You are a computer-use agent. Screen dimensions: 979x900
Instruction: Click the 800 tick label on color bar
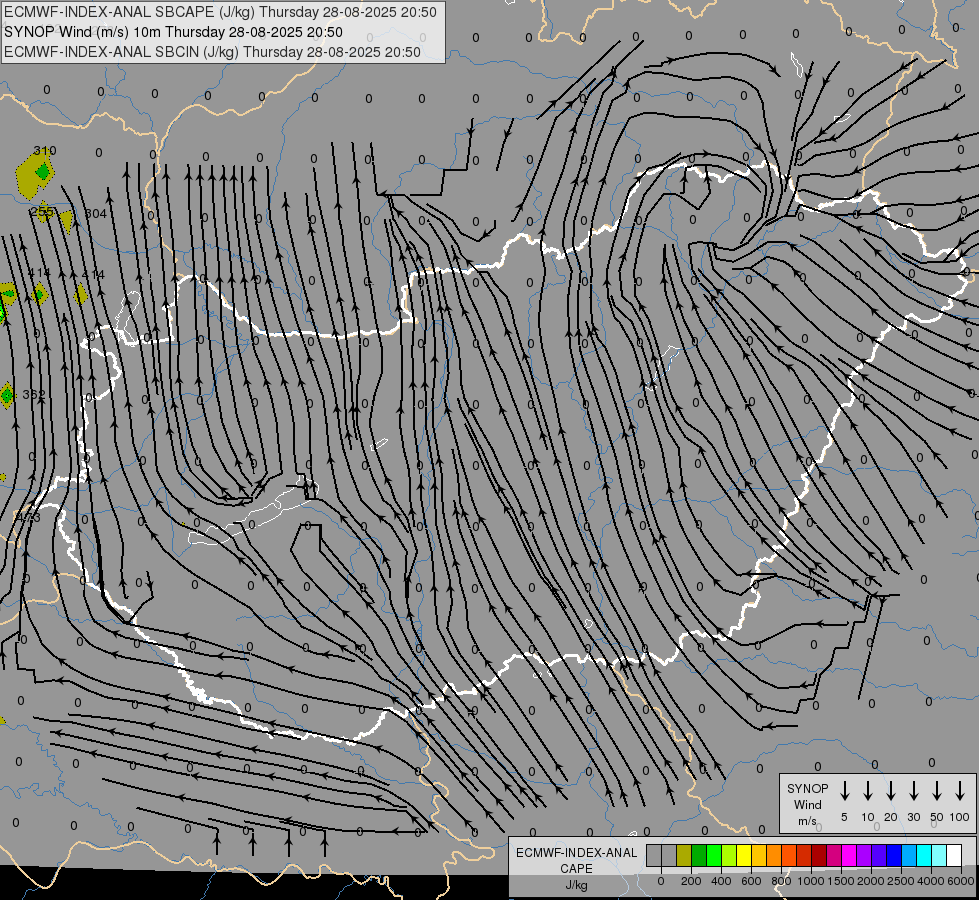[x=781, y=881]
